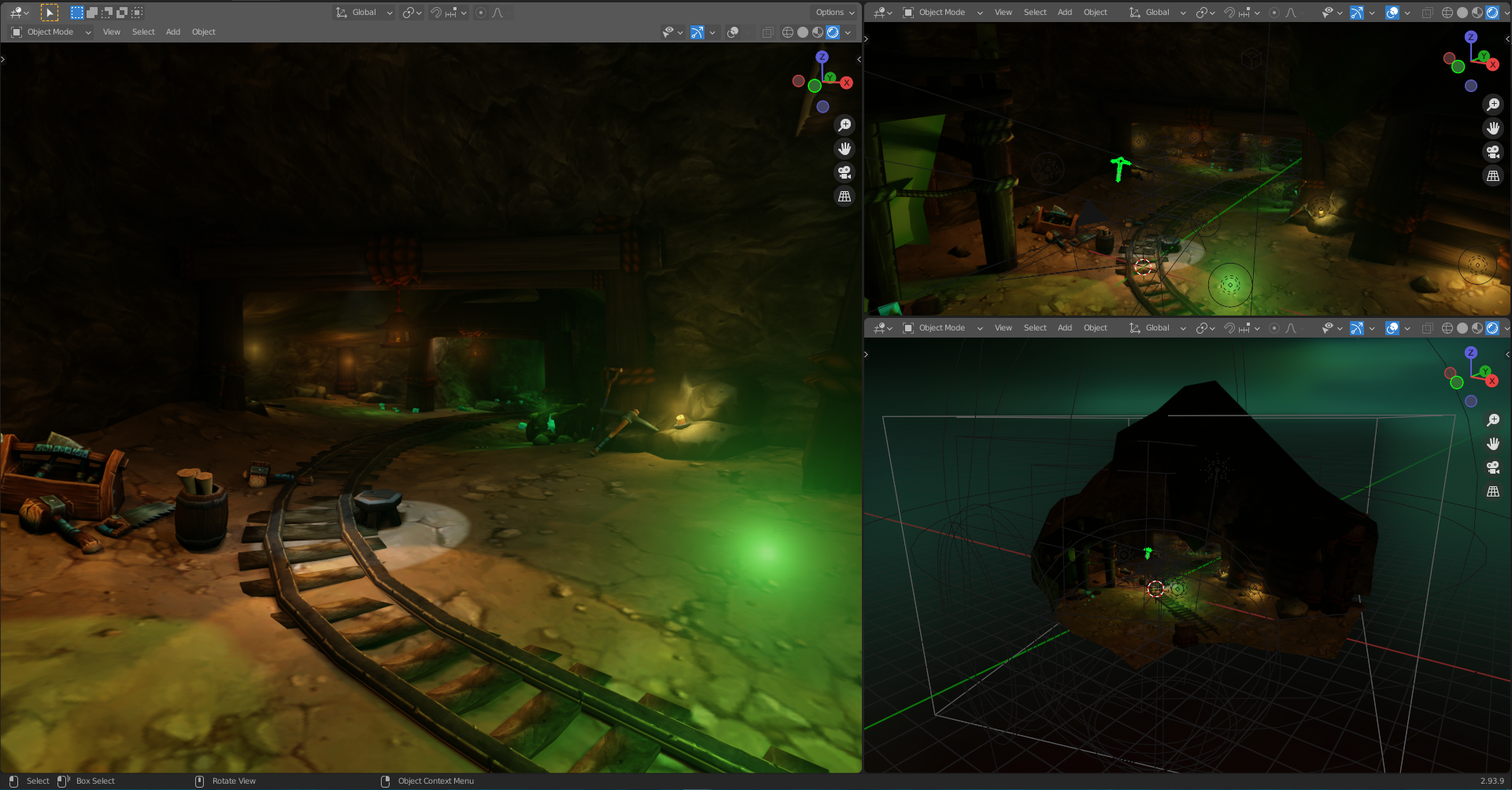
Task: Toggle proportional editing in main viewport
Action: [x=481, y=13]
